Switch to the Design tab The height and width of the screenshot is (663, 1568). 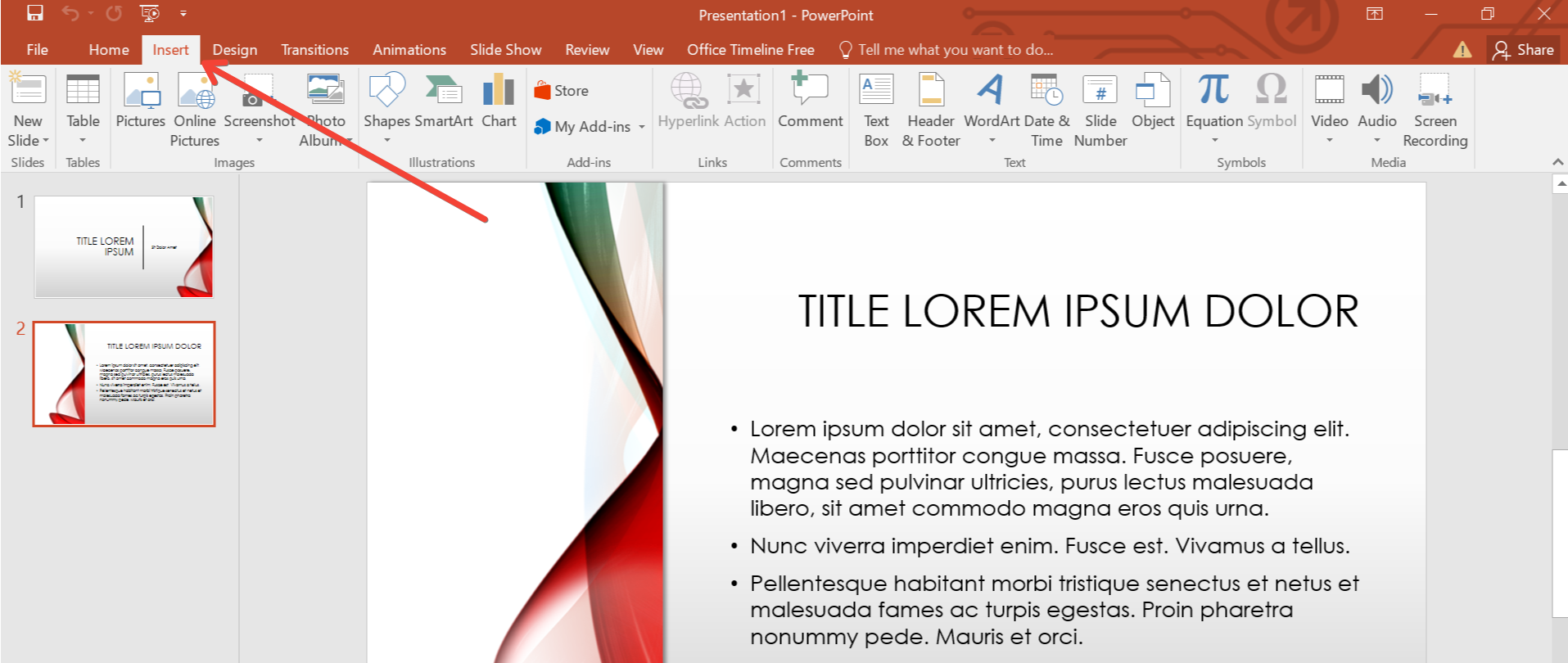[x=235, y=50]
